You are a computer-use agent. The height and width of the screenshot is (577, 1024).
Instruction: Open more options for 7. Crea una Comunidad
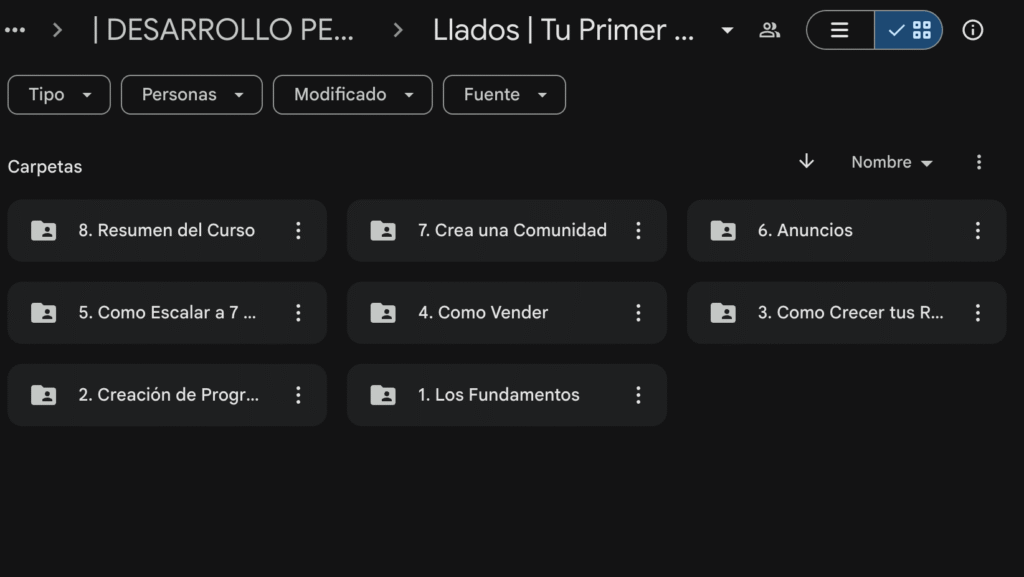click(x=638, y=231)
